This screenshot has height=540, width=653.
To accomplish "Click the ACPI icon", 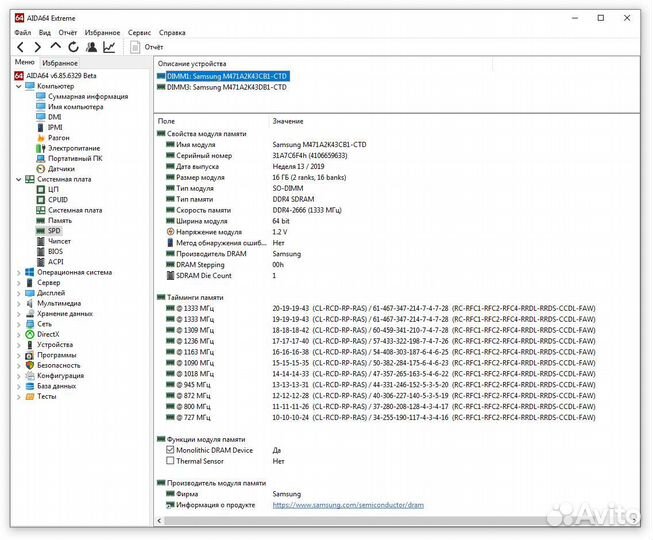I will [x=40, y=262].
